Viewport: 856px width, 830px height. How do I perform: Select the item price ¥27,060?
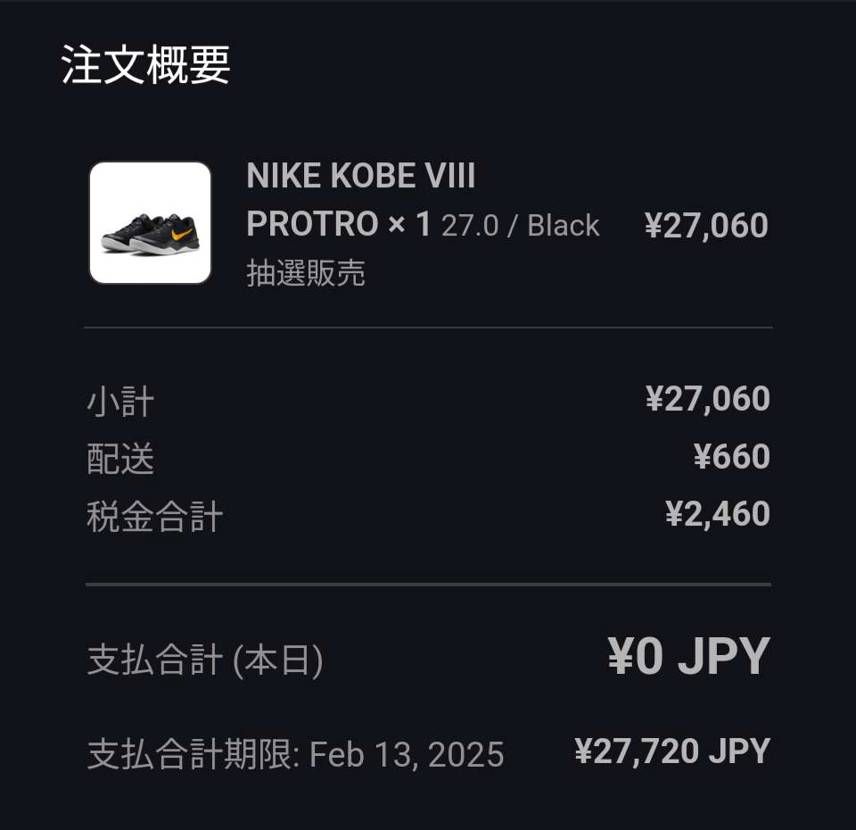coord(706,226)
